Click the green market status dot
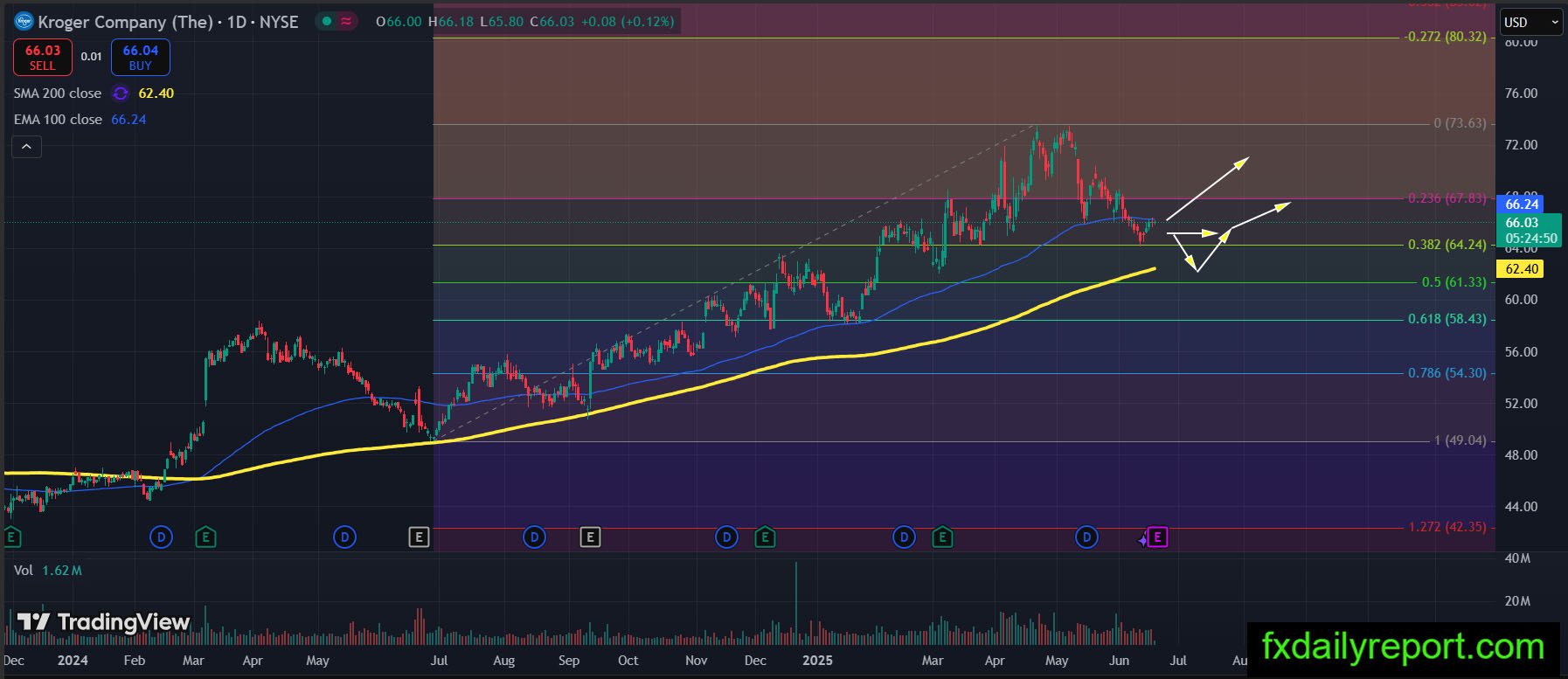 327,21
